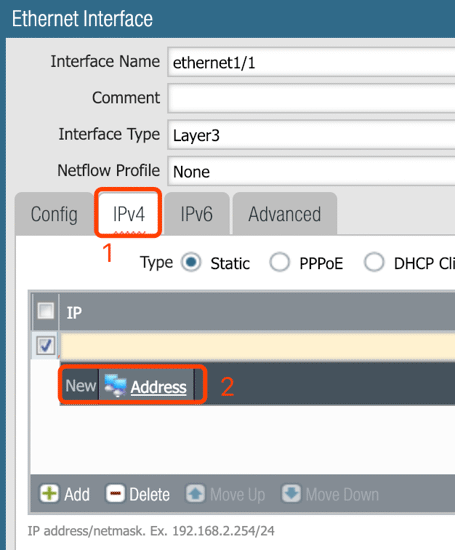Uncheck the selected IP row checkbox

[x=46, y=346]
